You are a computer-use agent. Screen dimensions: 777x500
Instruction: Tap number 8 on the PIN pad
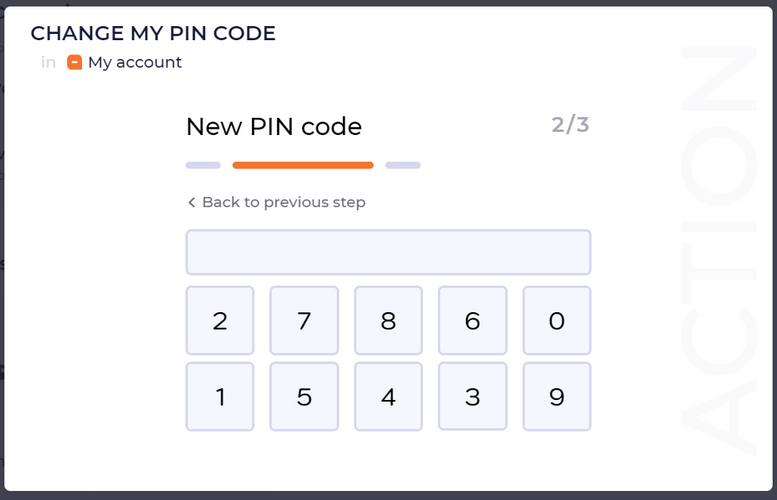(388, 321)
